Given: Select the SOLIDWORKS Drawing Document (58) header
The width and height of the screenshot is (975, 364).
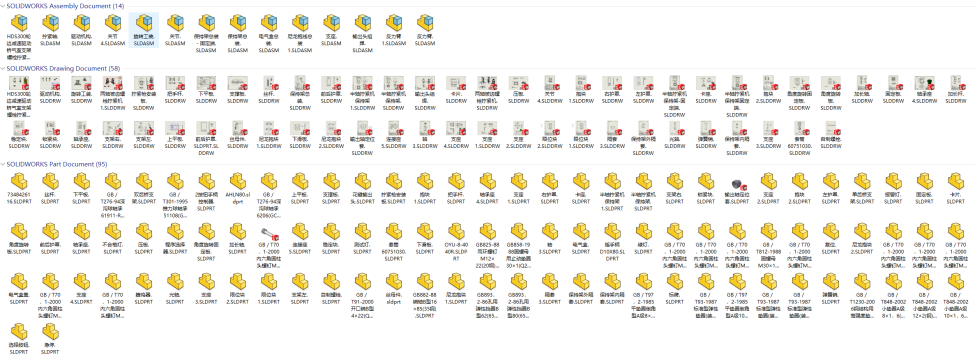Looking at the screenshot, I should tap(63, 68).
